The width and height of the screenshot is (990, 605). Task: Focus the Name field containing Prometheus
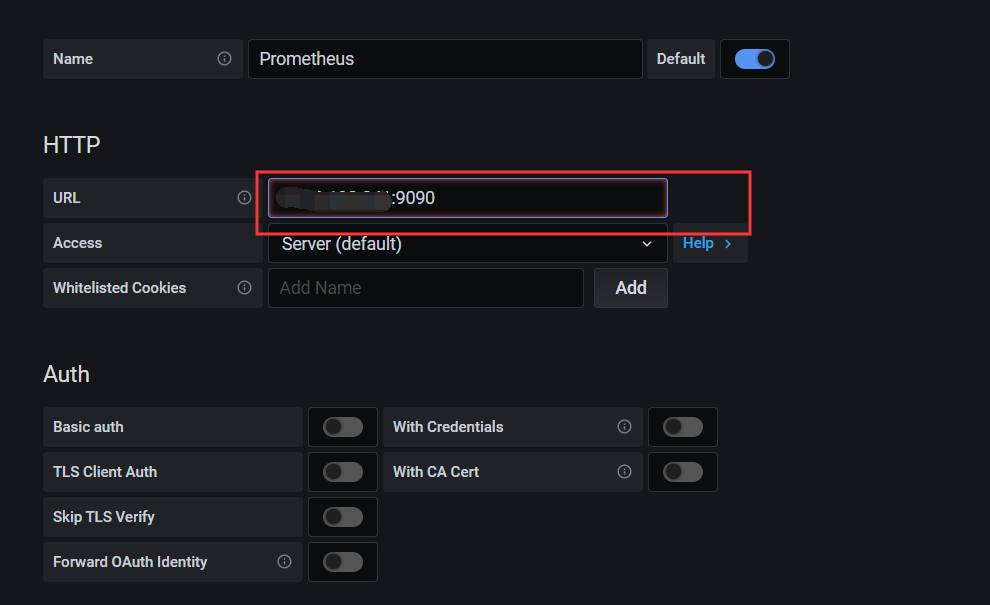(445, 59)
